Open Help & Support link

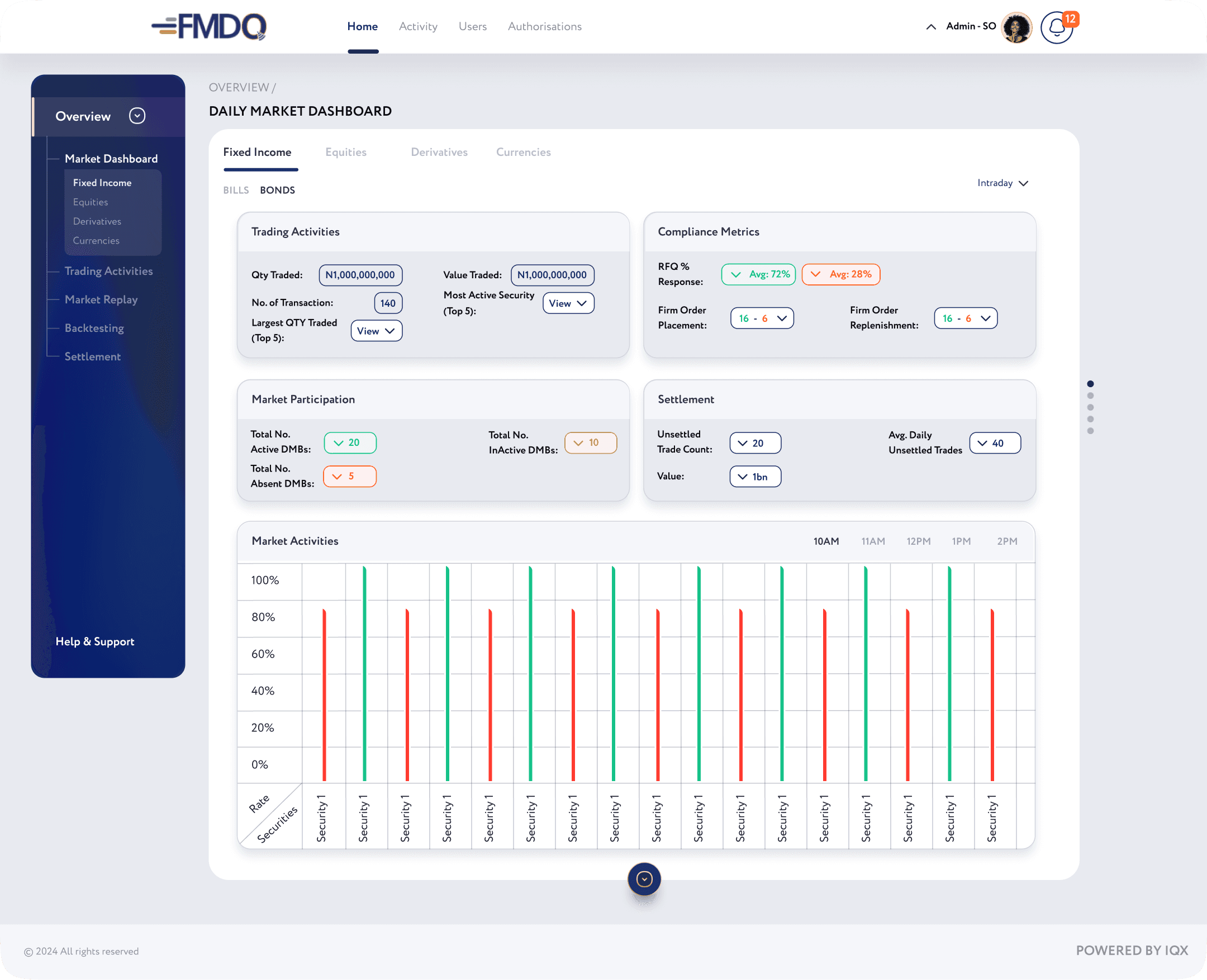pyautogui.click(x=95, y=641)
